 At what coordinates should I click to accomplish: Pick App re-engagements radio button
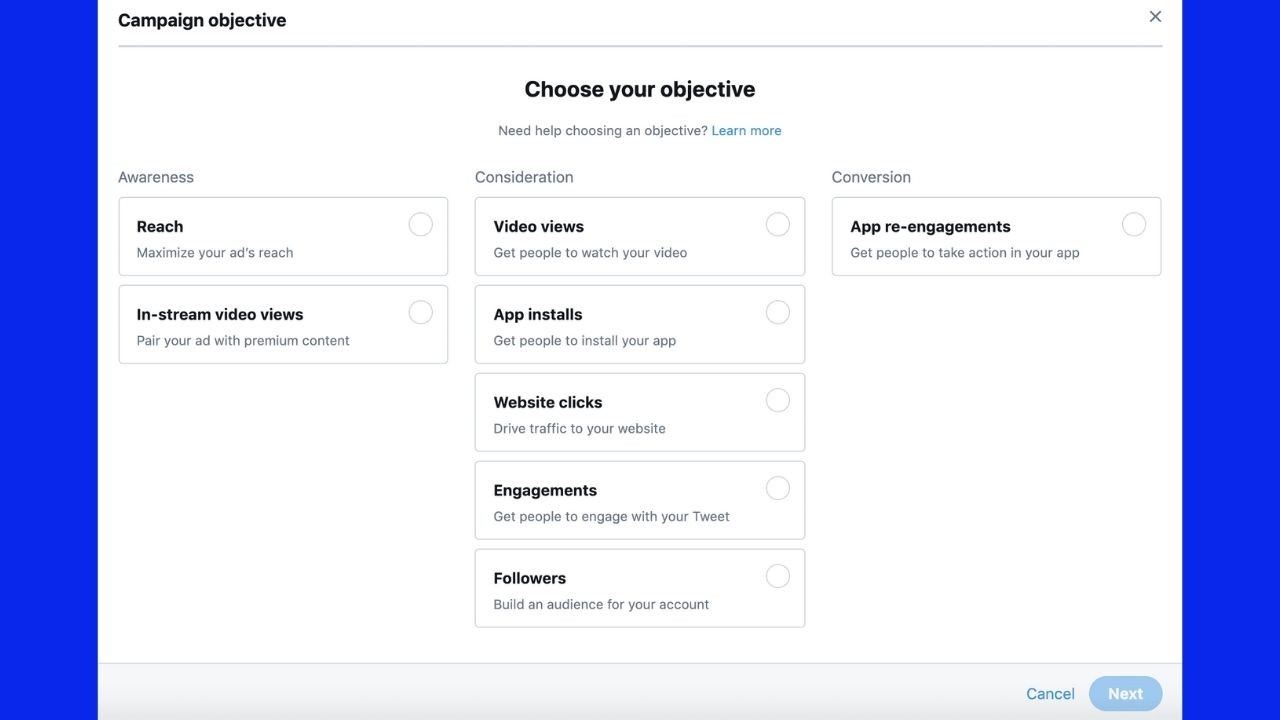click(1134, 224)
